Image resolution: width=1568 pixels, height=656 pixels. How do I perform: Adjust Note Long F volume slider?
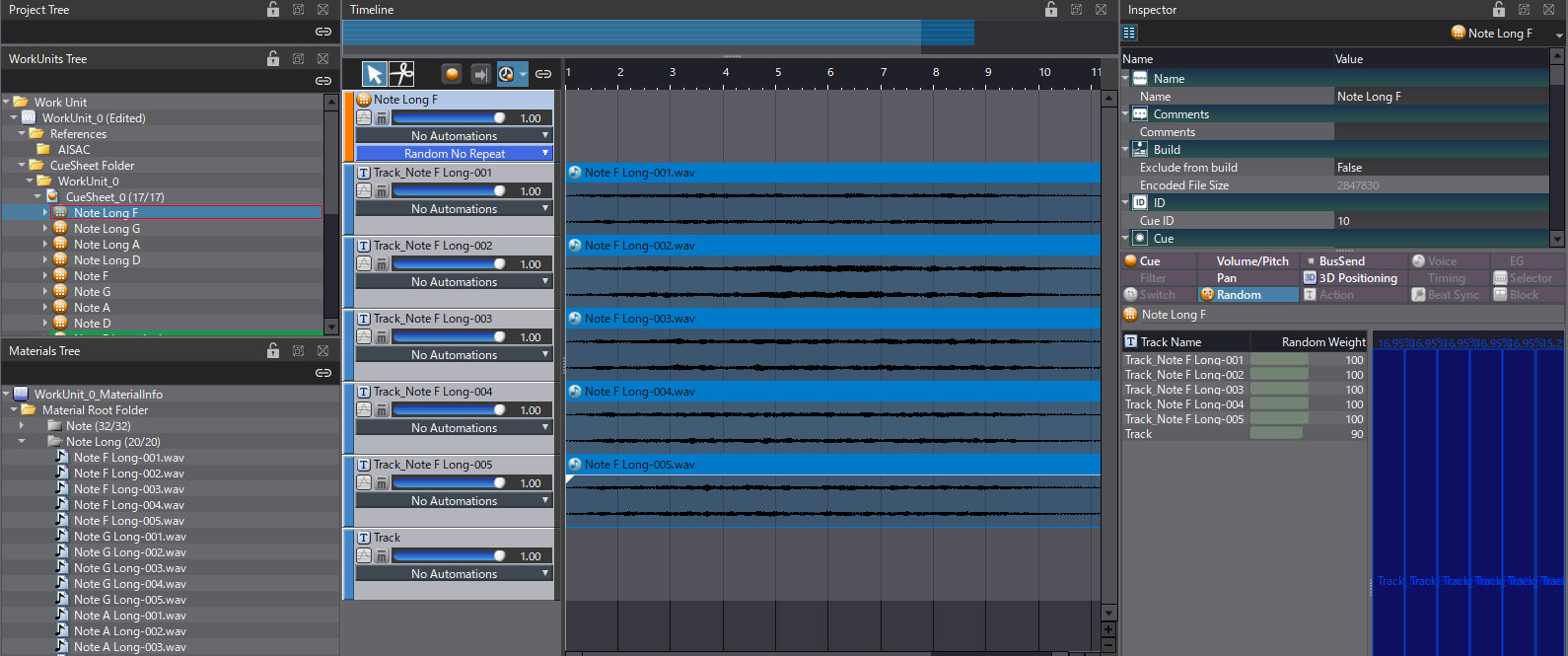[x=450, y=117]
